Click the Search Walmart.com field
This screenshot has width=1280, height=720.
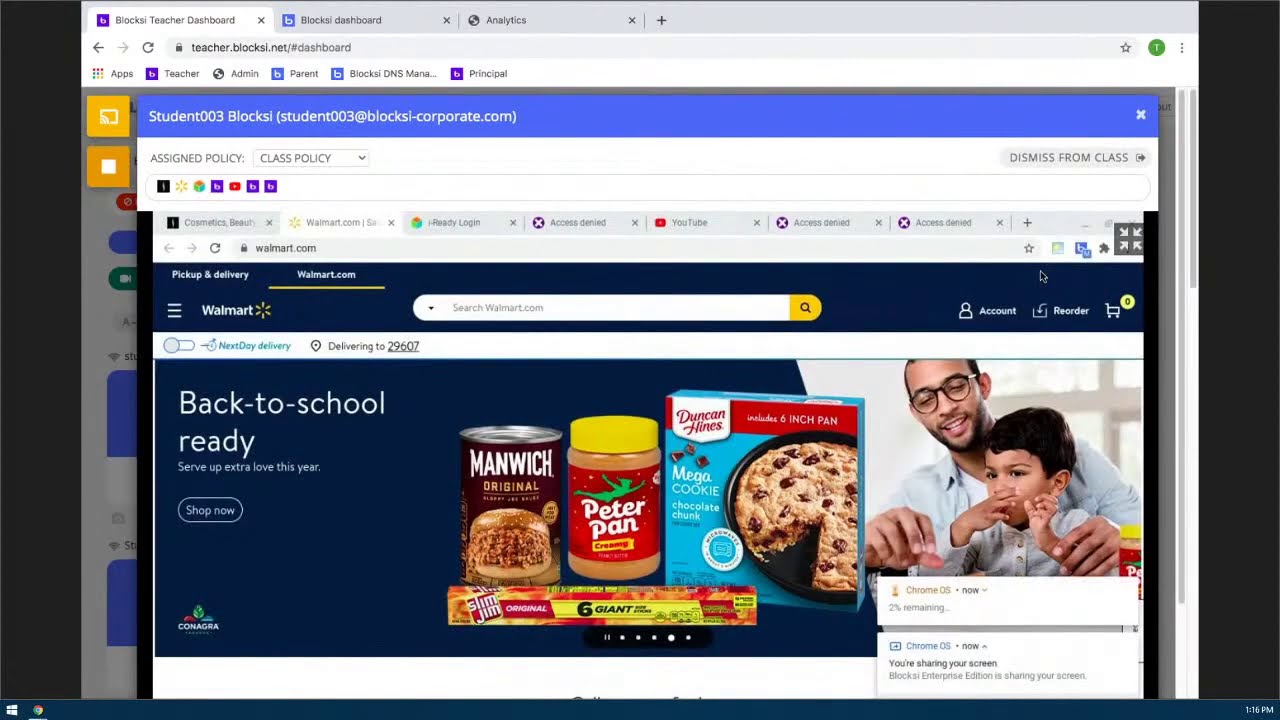615,308
